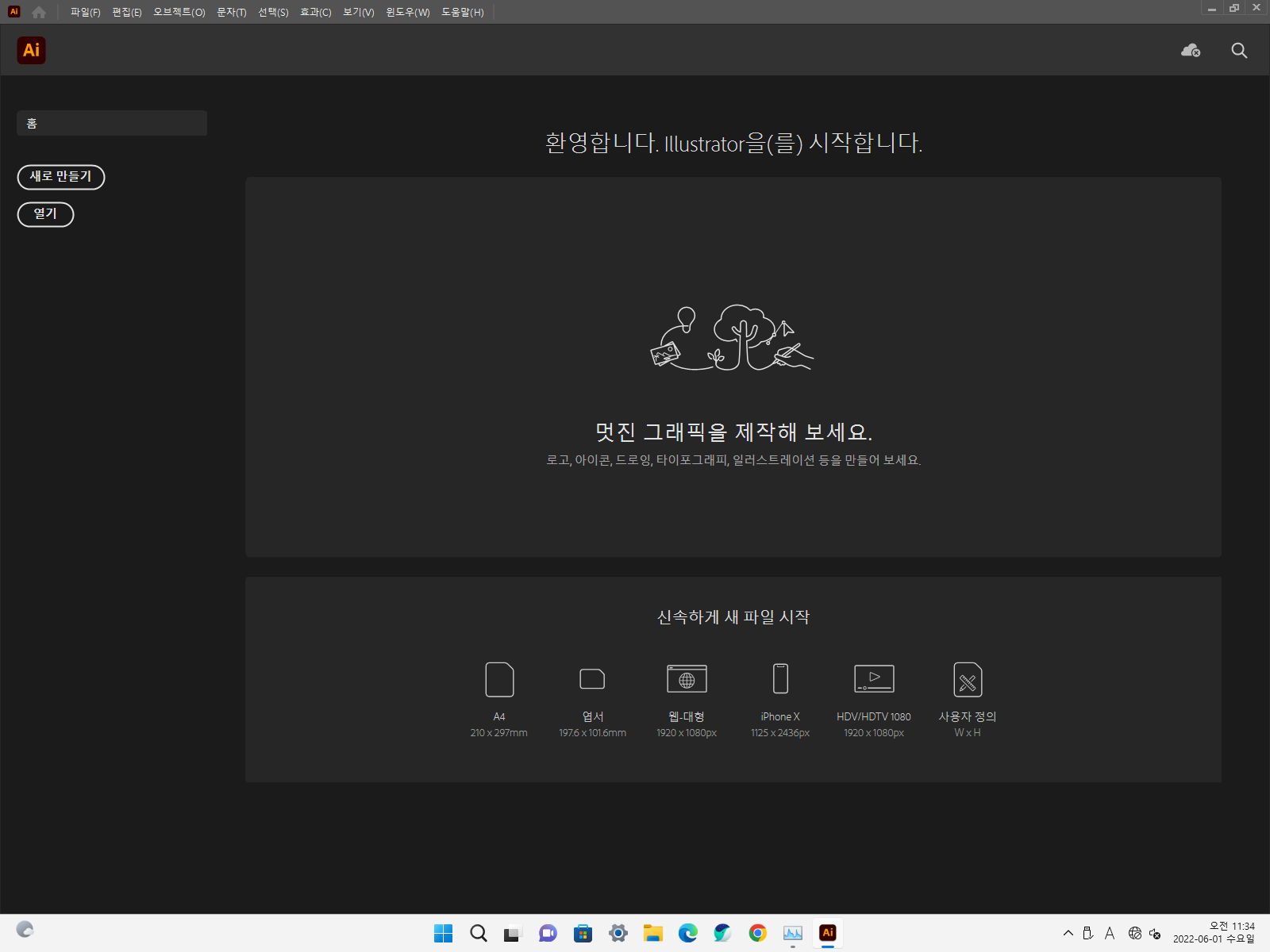Launch Microsoft Edge from taskbar
Screen dimensions: 1270x952
(x=688, y=933)
